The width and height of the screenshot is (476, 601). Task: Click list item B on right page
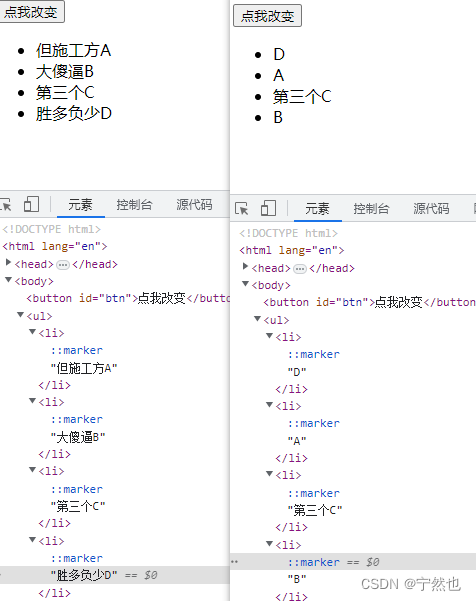278,118
